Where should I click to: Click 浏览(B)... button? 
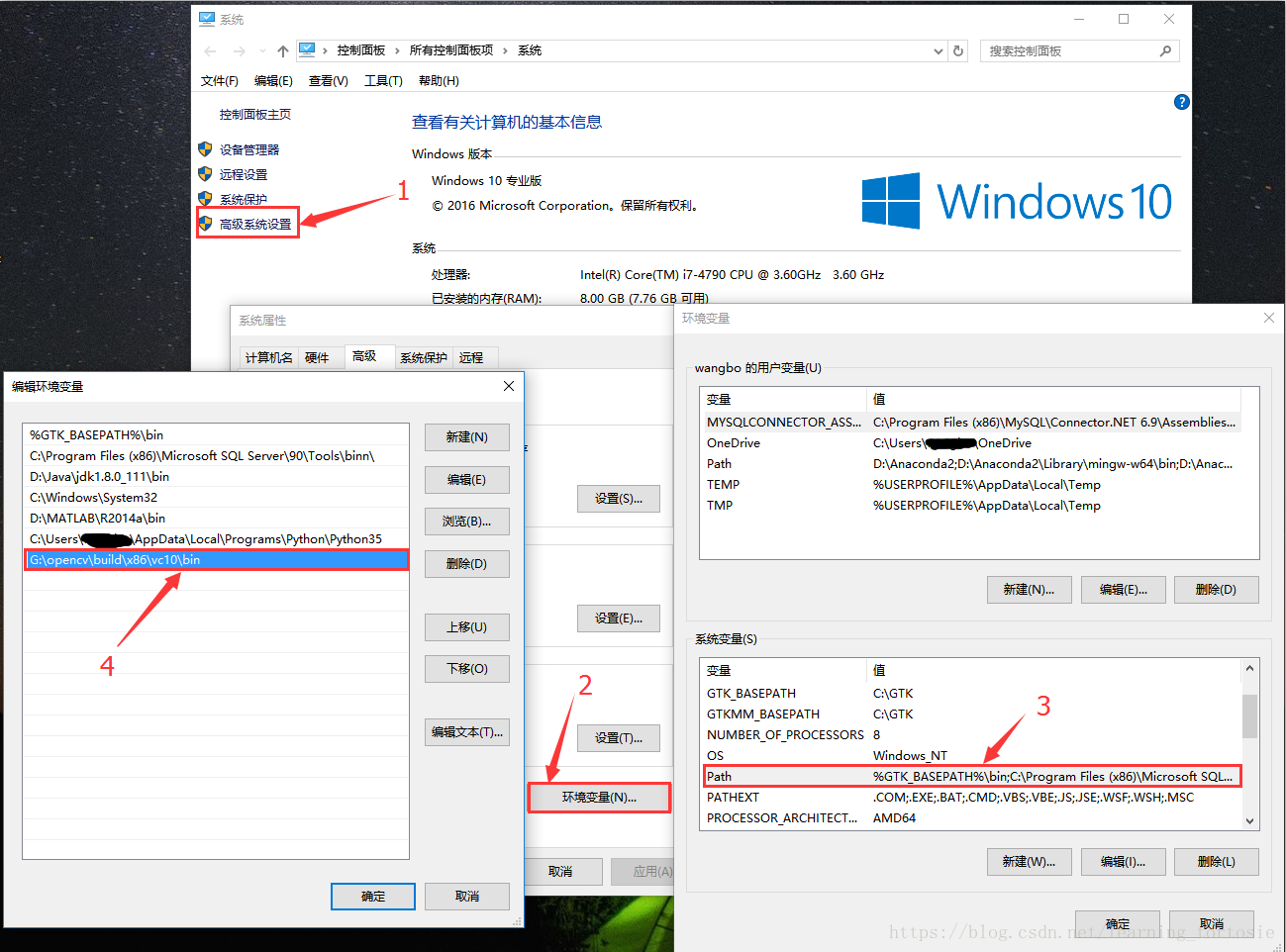pos(466,522)
